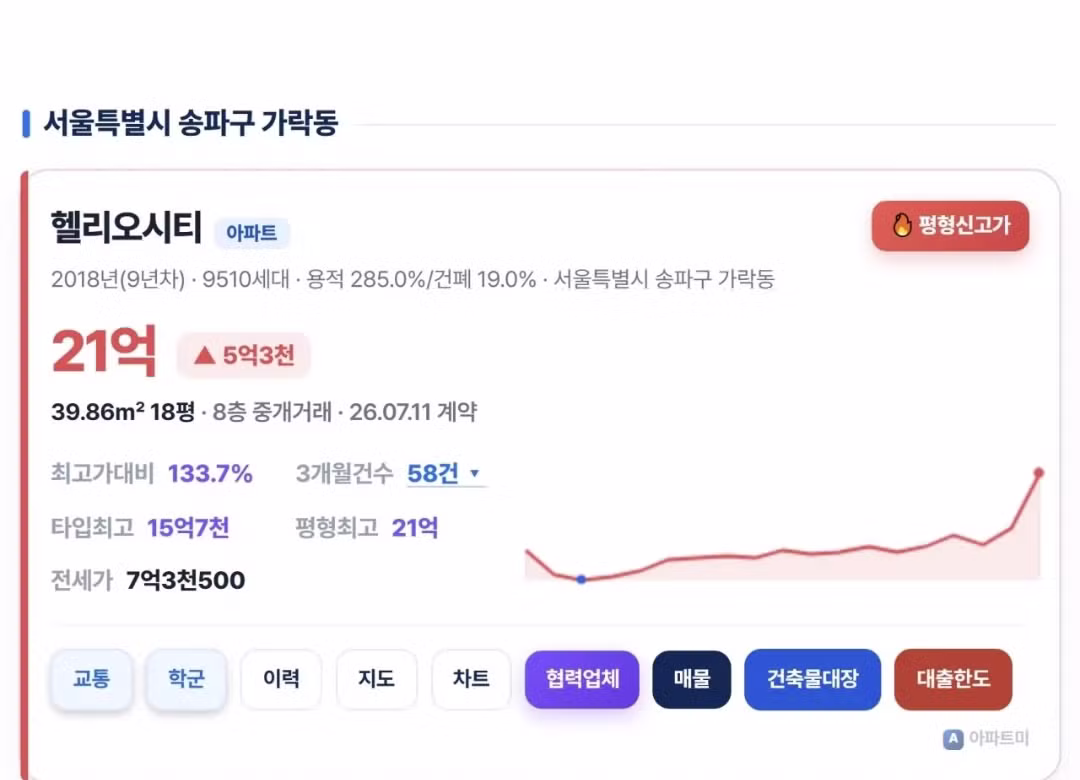Click the price trend line chart
The image size is (1080, 780).
point(782,525)
